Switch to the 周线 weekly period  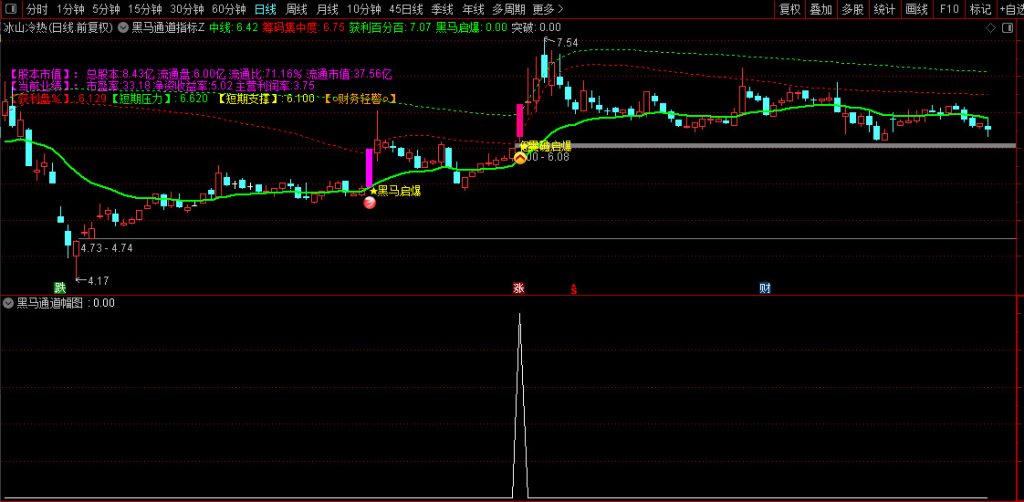pos(296,9)
